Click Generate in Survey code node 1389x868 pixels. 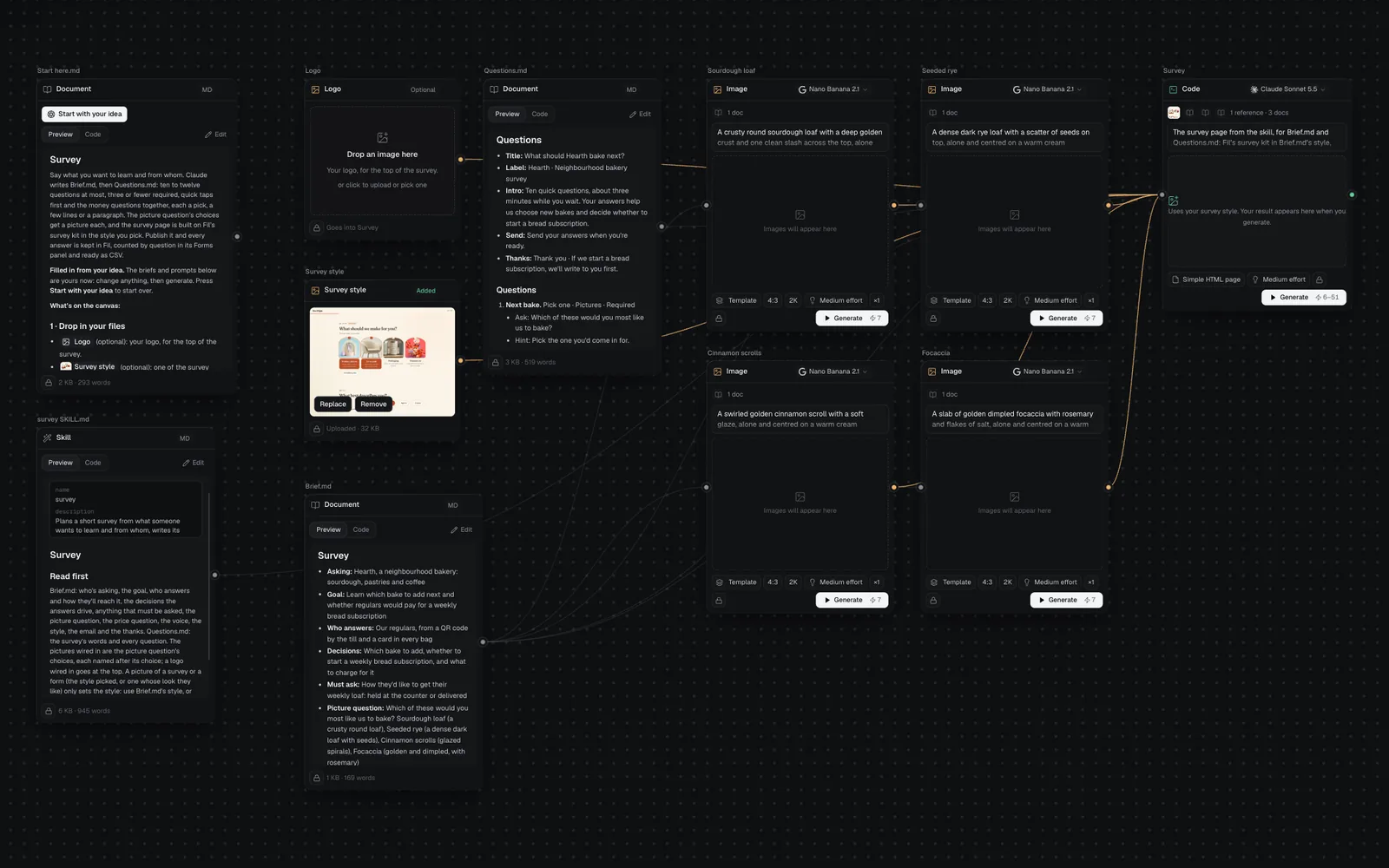click(1304, 297)
